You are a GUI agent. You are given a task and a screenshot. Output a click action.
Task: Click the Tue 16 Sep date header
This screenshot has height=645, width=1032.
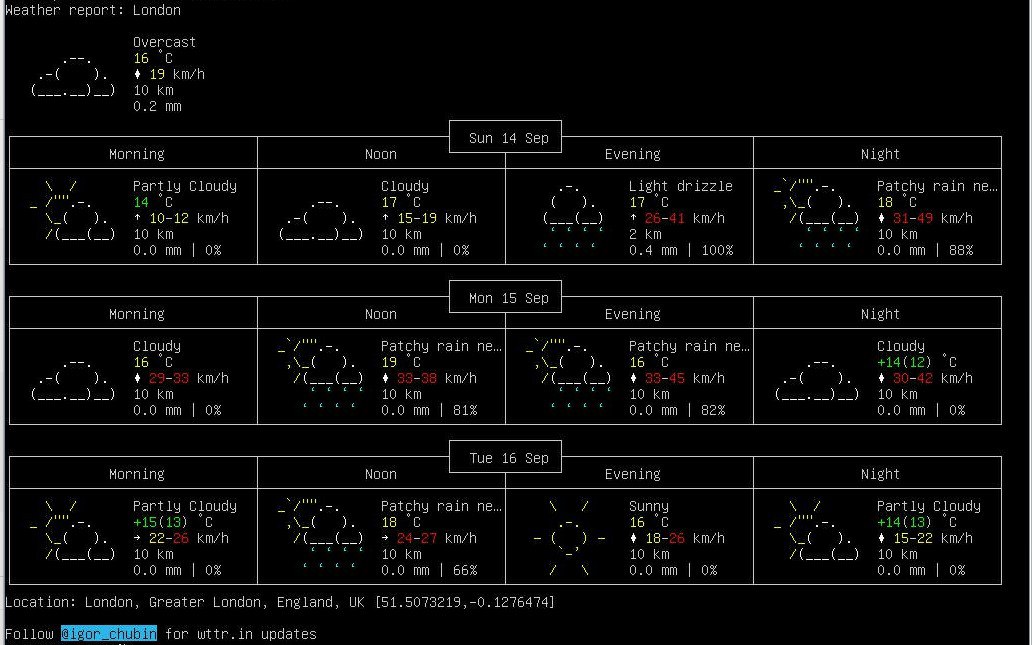(508, 458)
